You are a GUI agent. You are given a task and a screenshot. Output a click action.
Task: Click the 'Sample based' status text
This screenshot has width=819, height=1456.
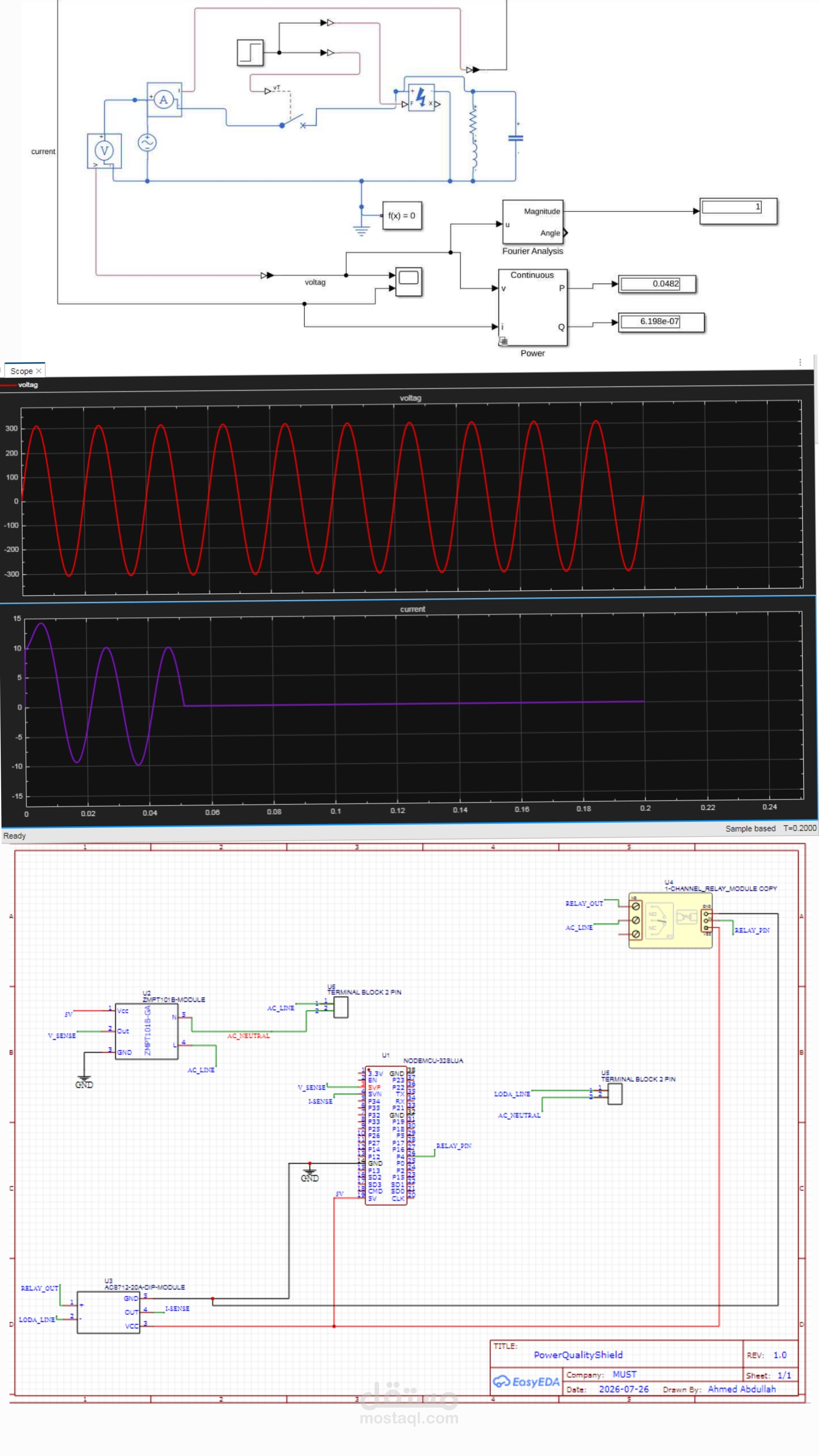[x=750, y=828]
